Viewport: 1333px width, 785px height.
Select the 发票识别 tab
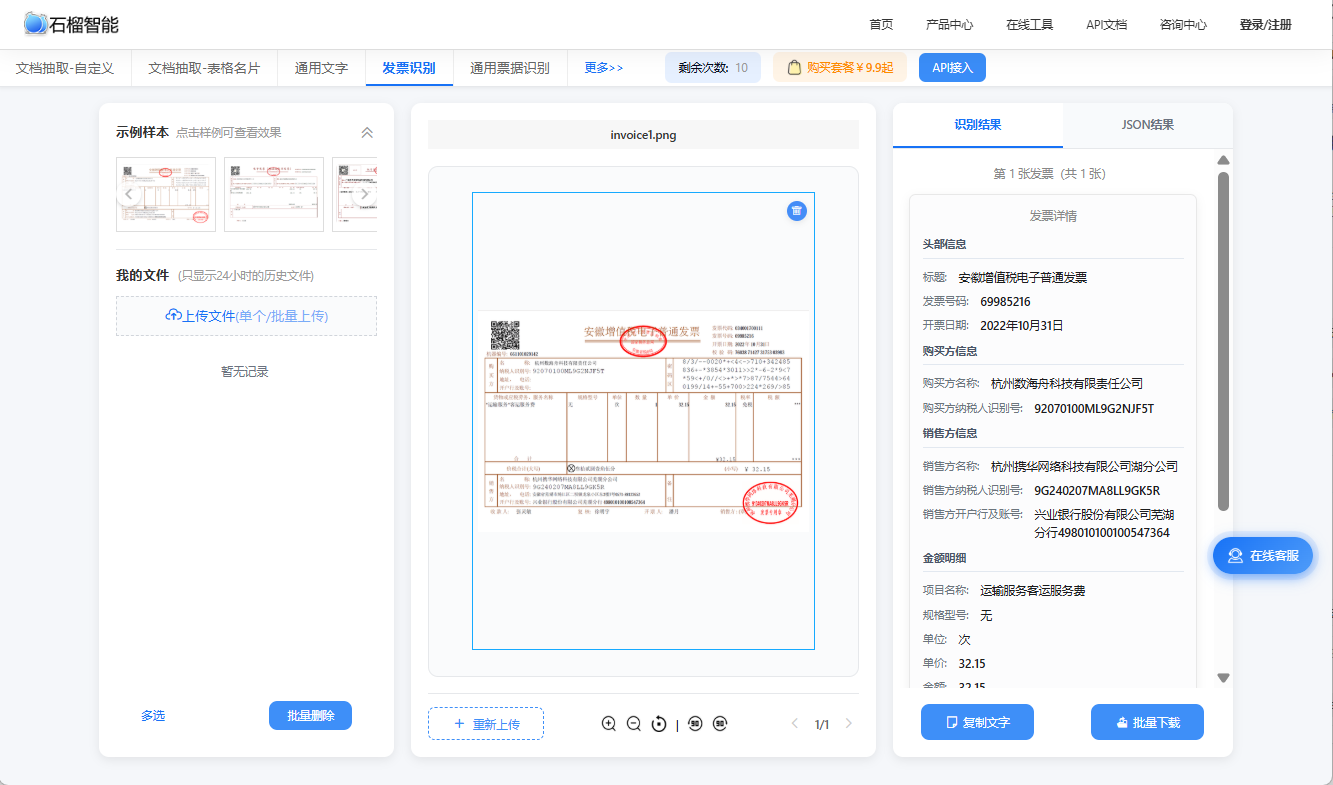pos(409,68)
